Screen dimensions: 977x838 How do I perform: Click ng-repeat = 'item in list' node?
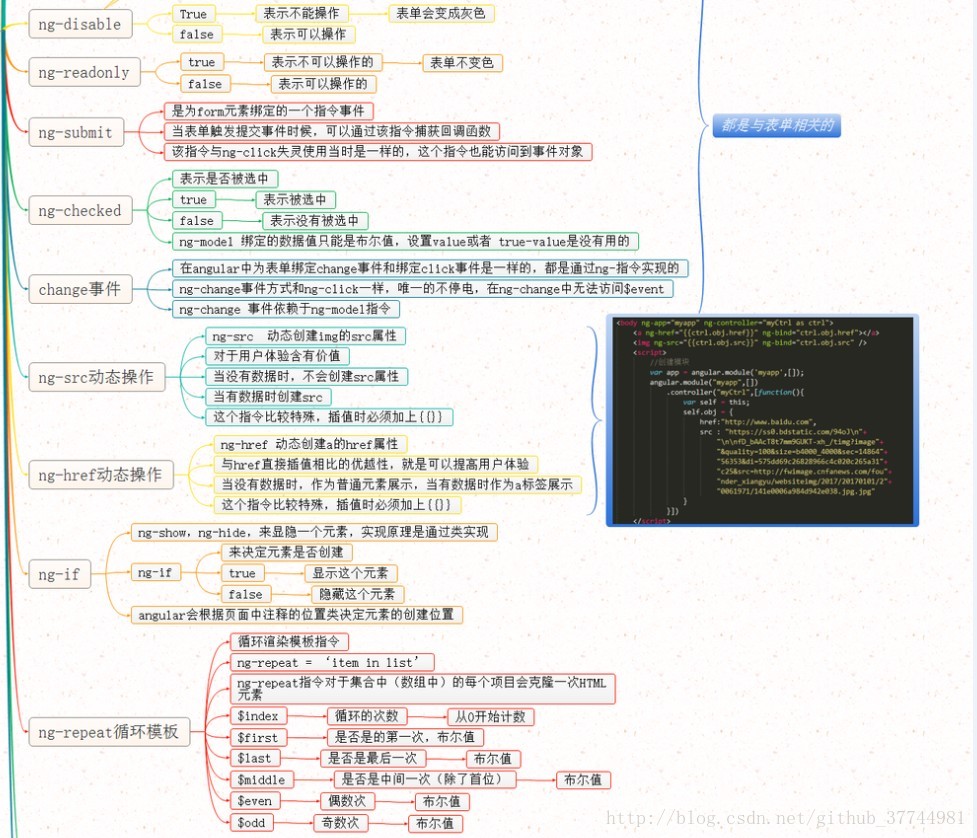331,662
